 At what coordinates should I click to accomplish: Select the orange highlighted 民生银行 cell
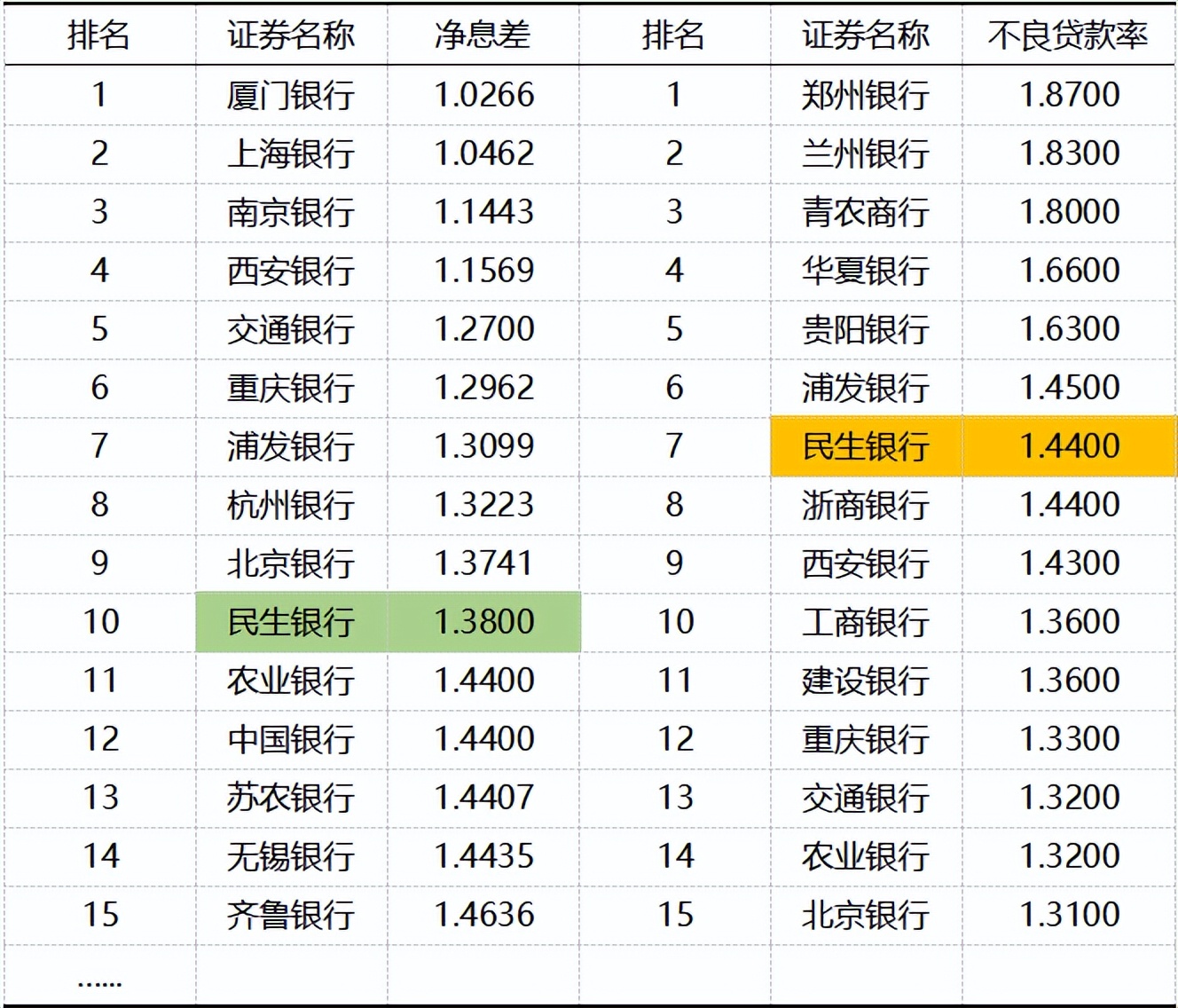(x=866, y=445)
